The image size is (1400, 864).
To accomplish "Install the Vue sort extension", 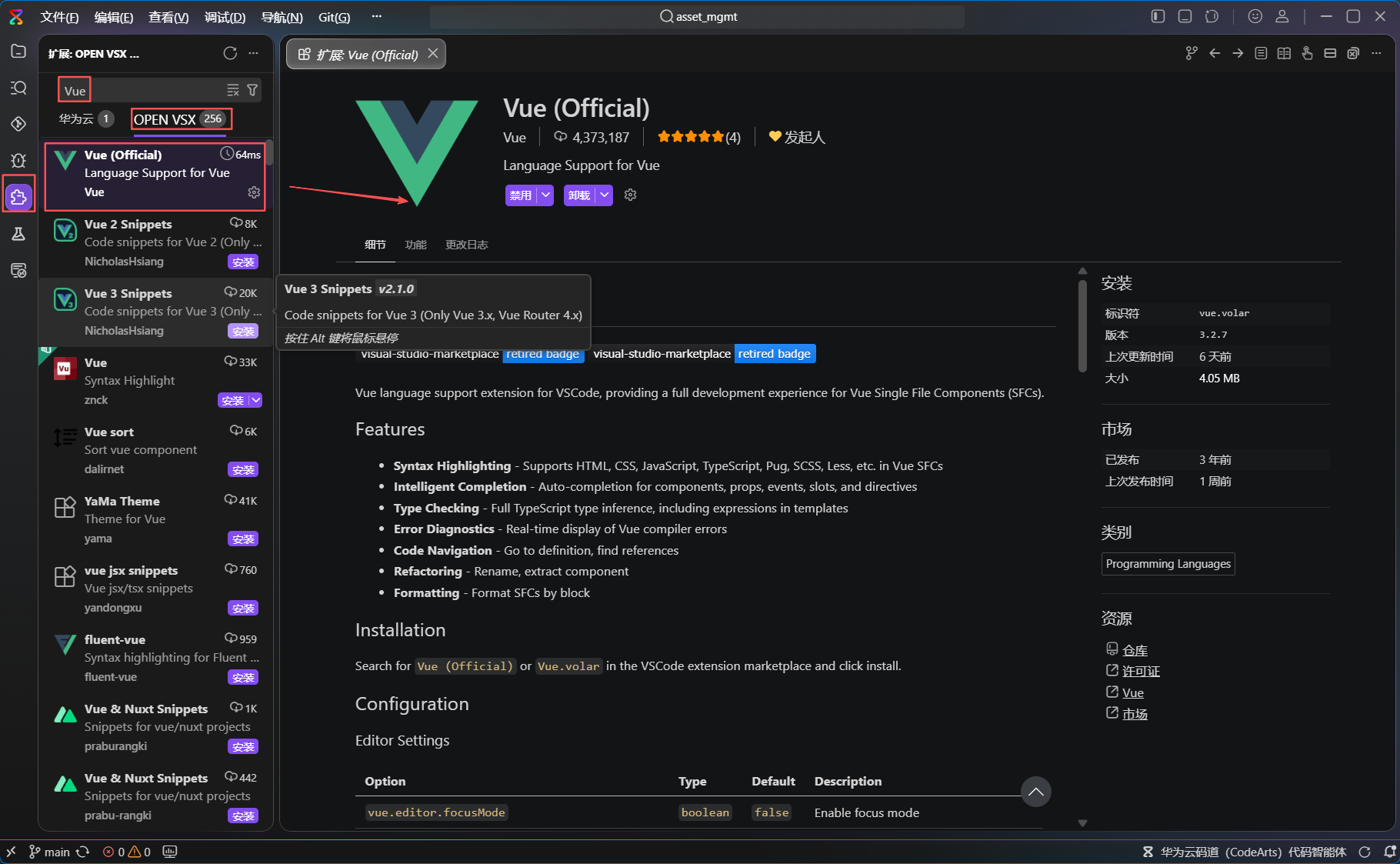I will pyautogui.click(x=243, y=469).
